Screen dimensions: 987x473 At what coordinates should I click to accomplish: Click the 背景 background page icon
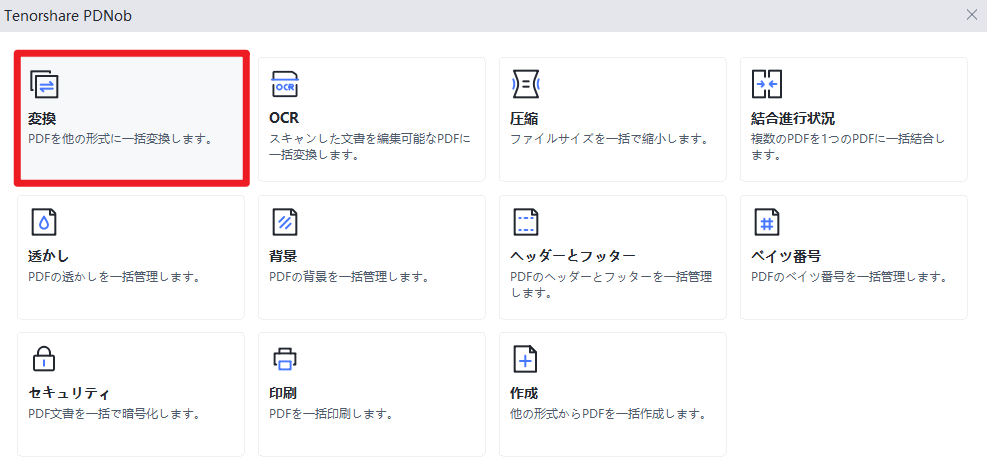[285, 222]
